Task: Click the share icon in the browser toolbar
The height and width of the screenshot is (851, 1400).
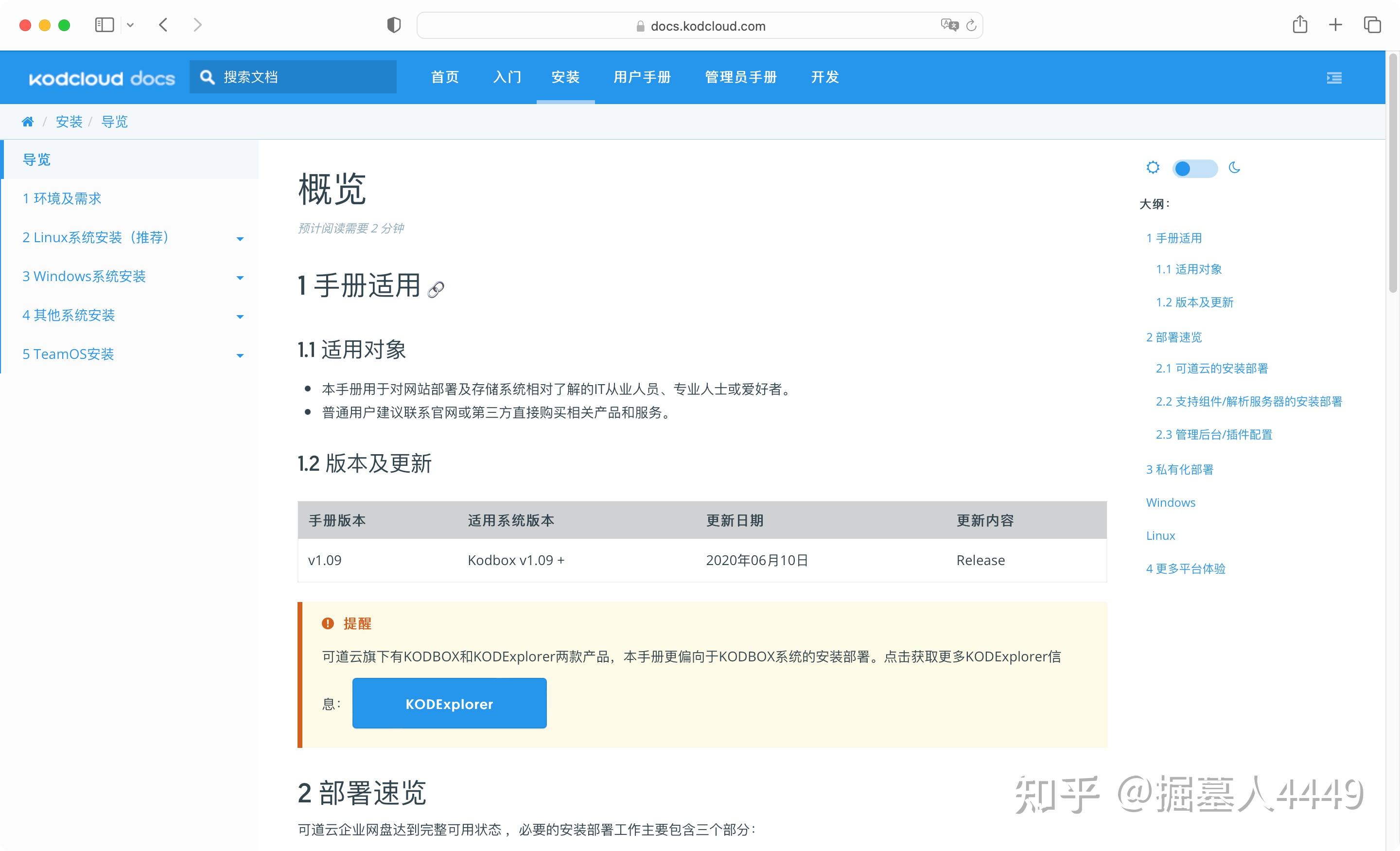Action: (x=1300, y=24)
